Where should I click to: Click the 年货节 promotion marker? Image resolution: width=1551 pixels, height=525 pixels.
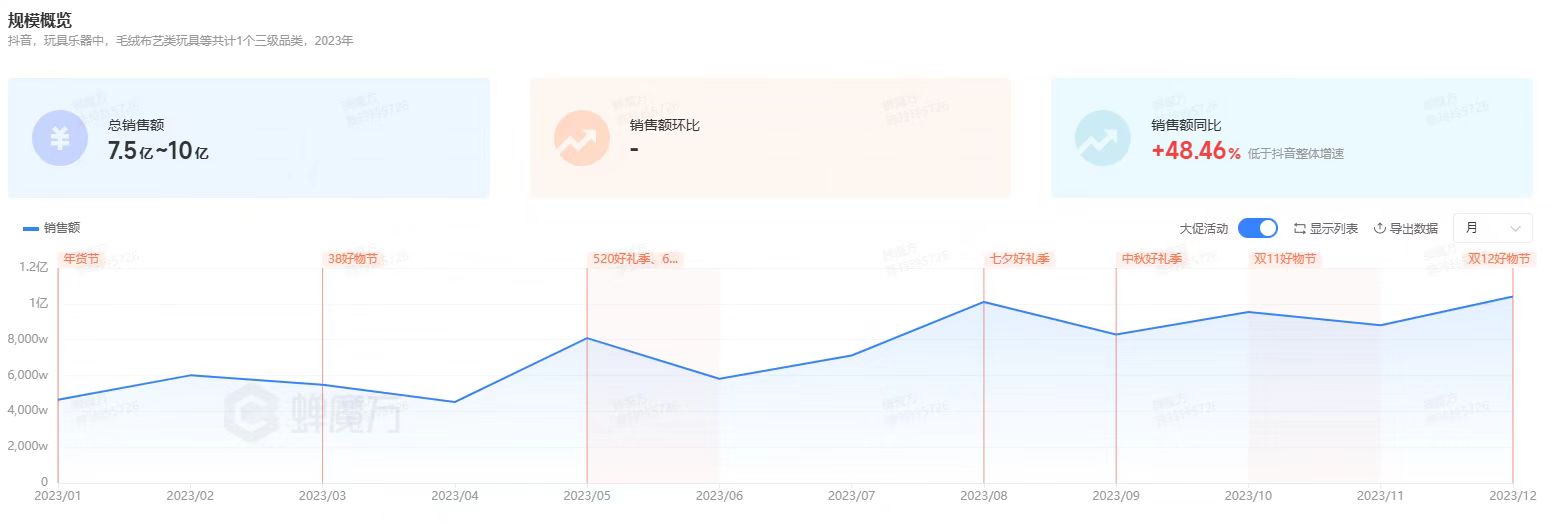(82, 259)
